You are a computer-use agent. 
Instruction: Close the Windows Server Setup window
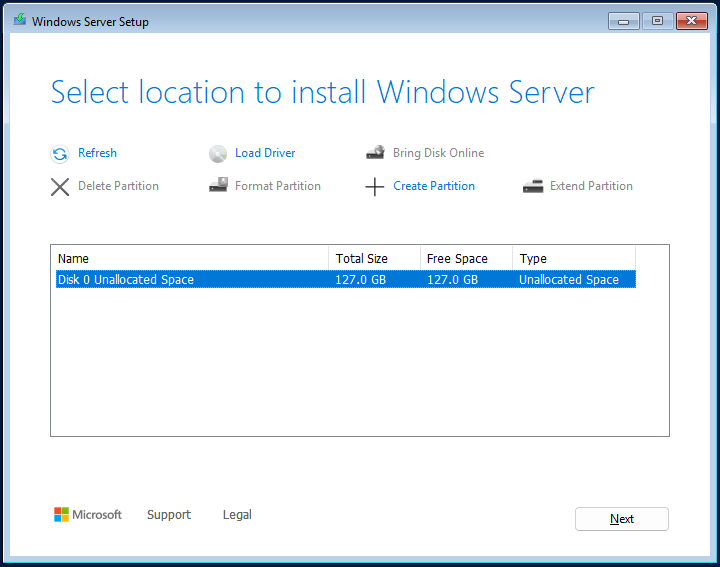pos(692,21)
